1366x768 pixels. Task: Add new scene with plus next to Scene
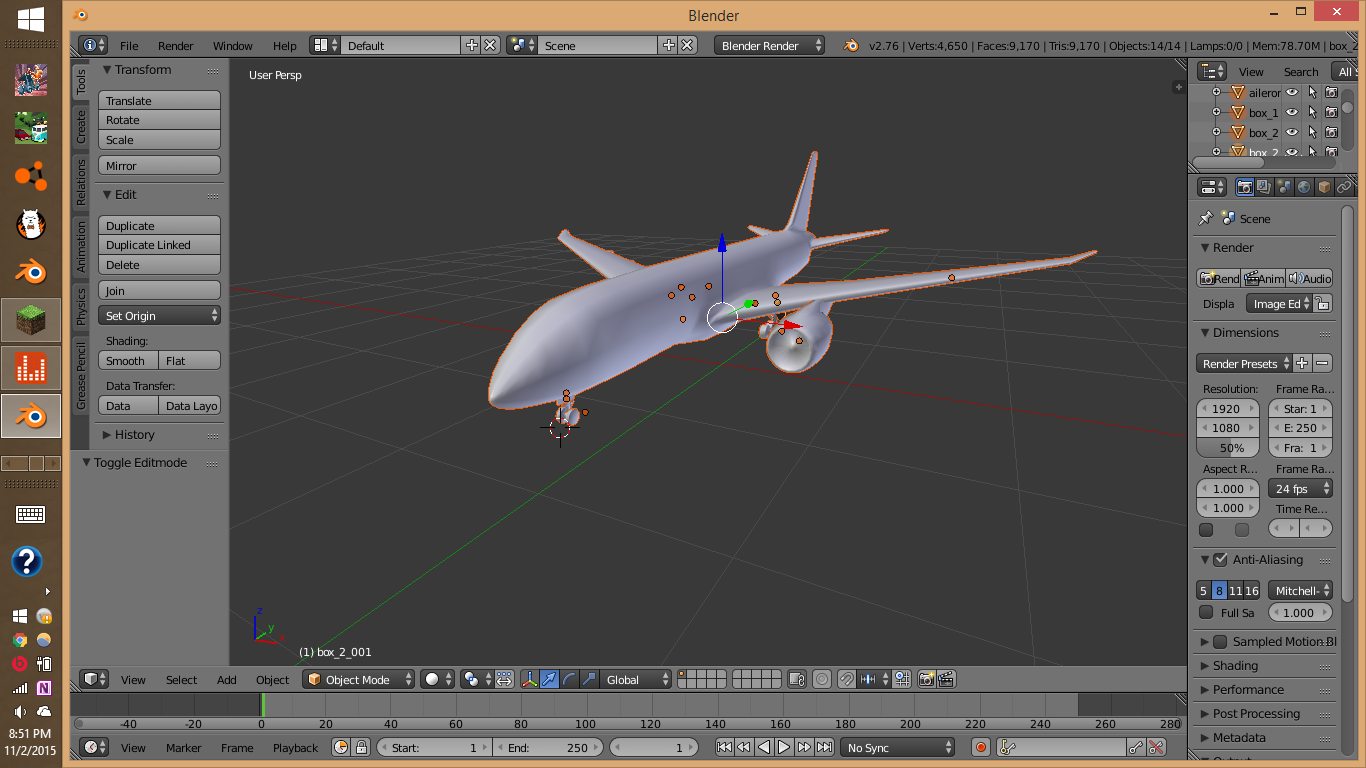click(669, 45)
